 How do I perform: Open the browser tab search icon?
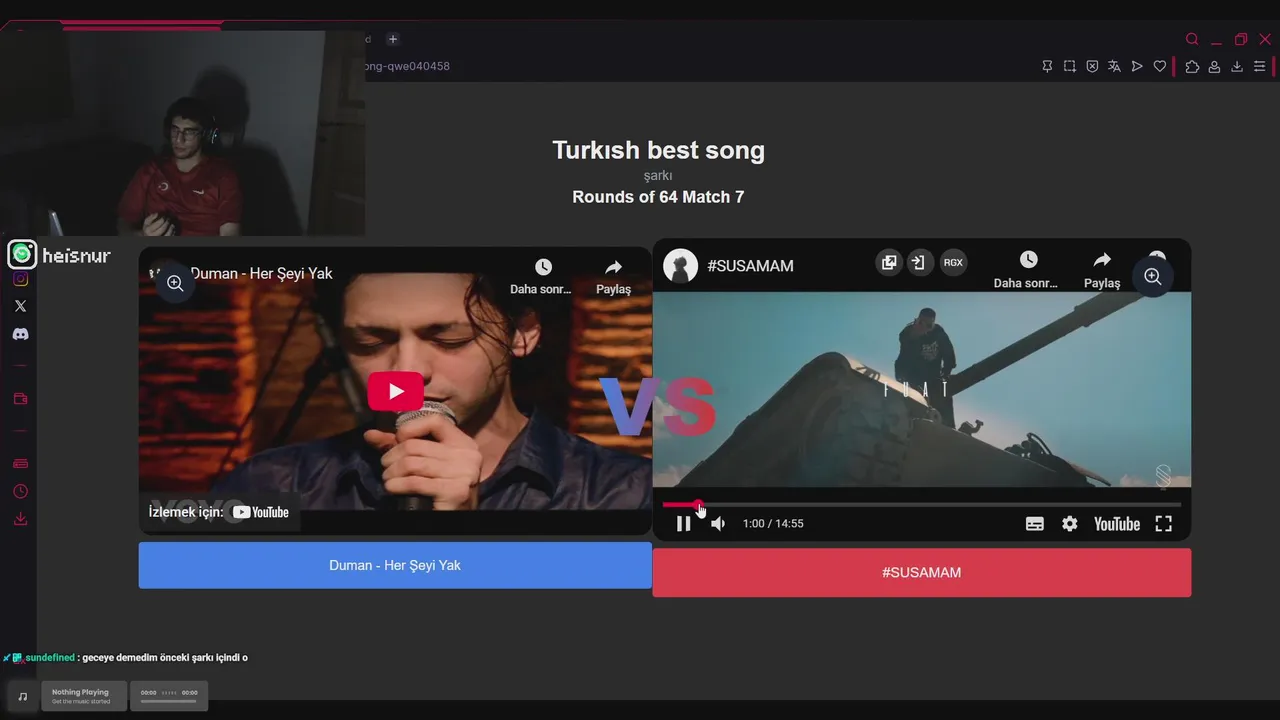point(1192,39)
